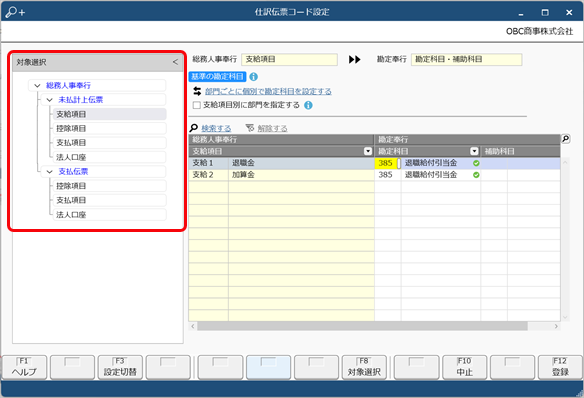This screenshot has width=584, height=398.
Task: Click the 補助科目 column header
Action: click(x=520, y=151)
